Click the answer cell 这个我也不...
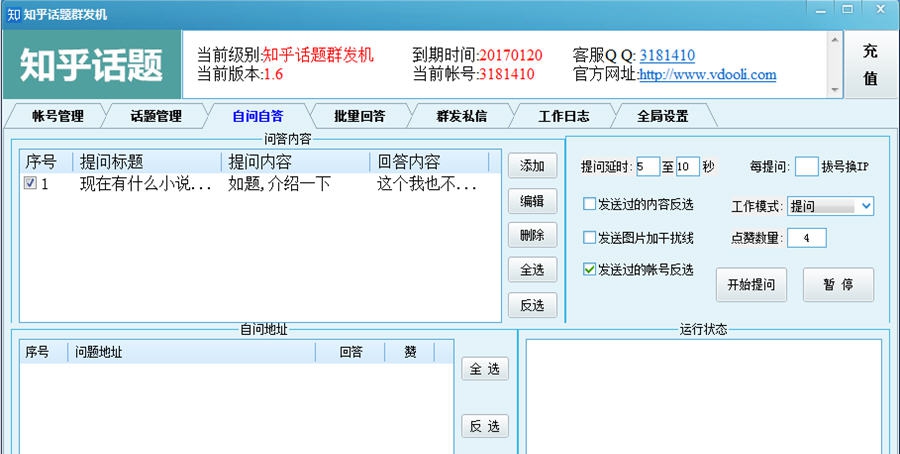The height and width of the screenshot is (454, 900). click(427, 184)
